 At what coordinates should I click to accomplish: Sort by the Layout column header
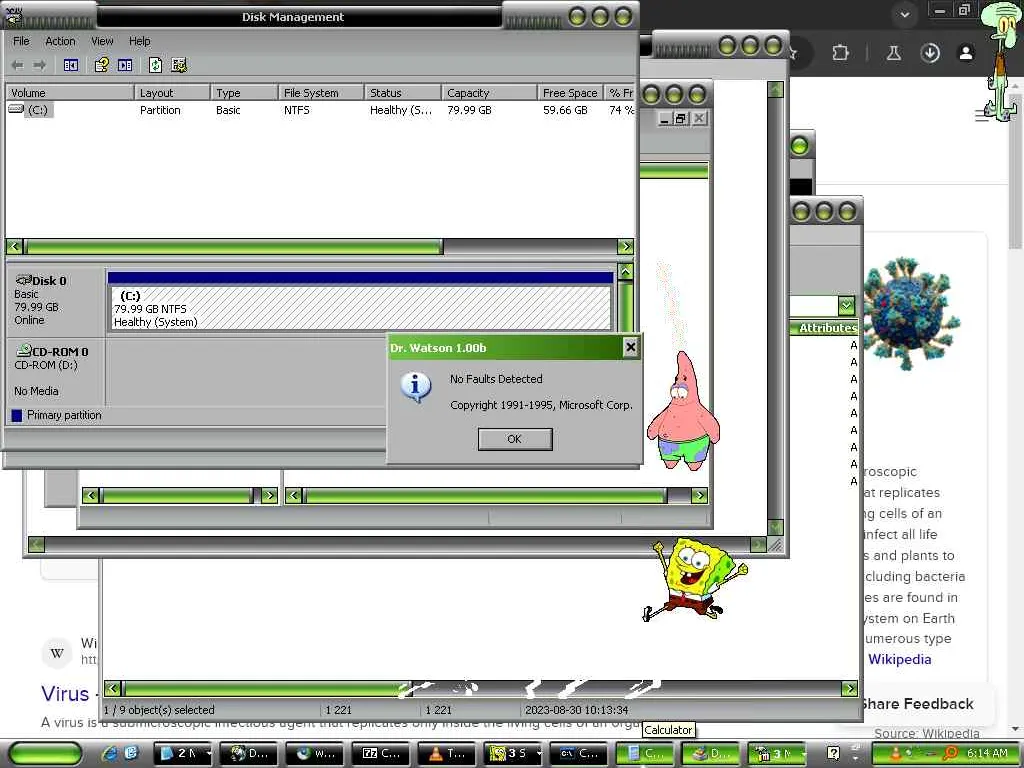172,93
